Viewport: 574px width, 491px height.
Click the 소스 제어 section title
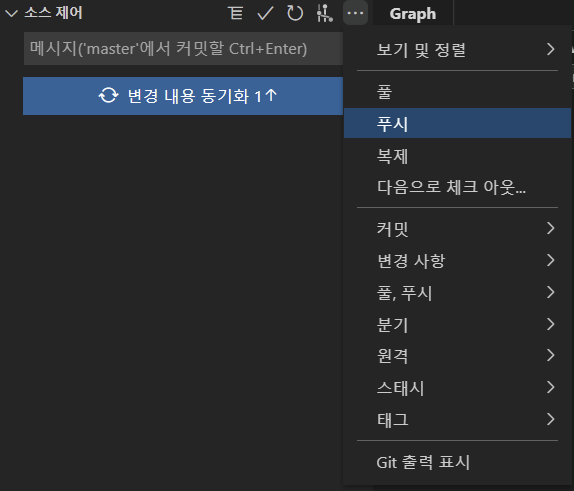(x=53, y=13)
